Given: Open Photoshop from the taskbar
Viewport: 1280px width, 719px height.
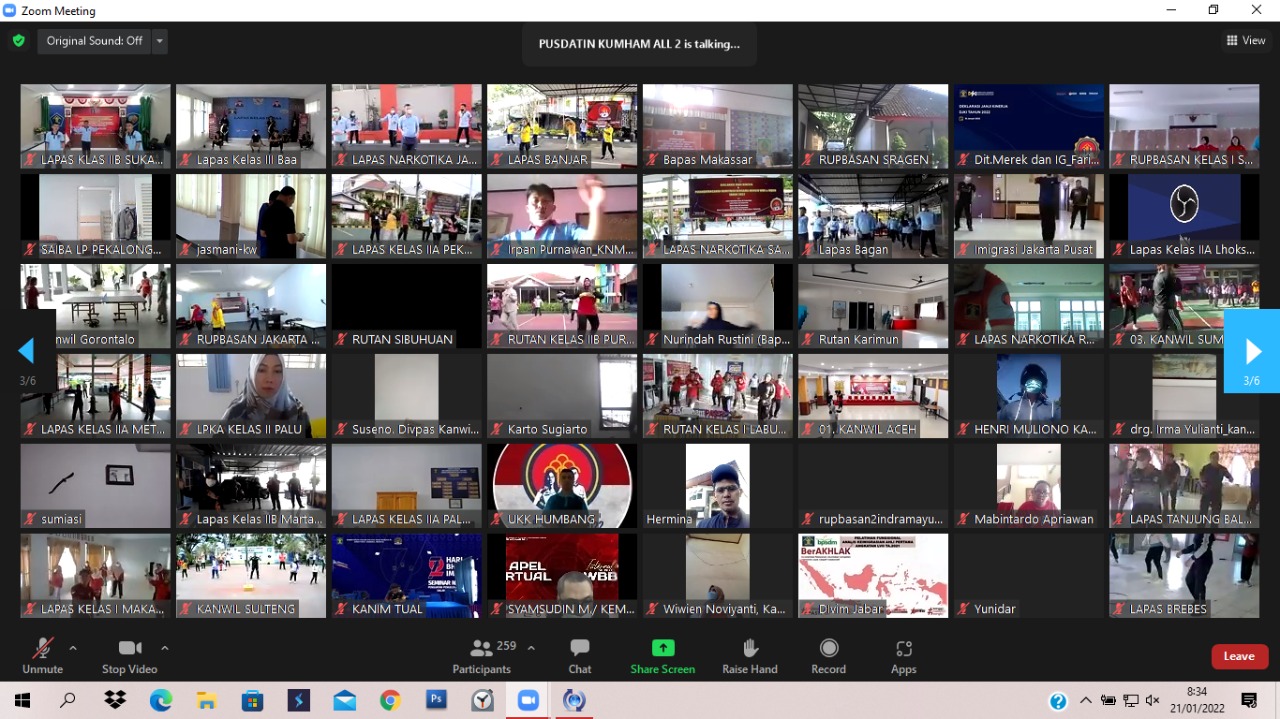Looking at the screenshot, I should (436, 700).
